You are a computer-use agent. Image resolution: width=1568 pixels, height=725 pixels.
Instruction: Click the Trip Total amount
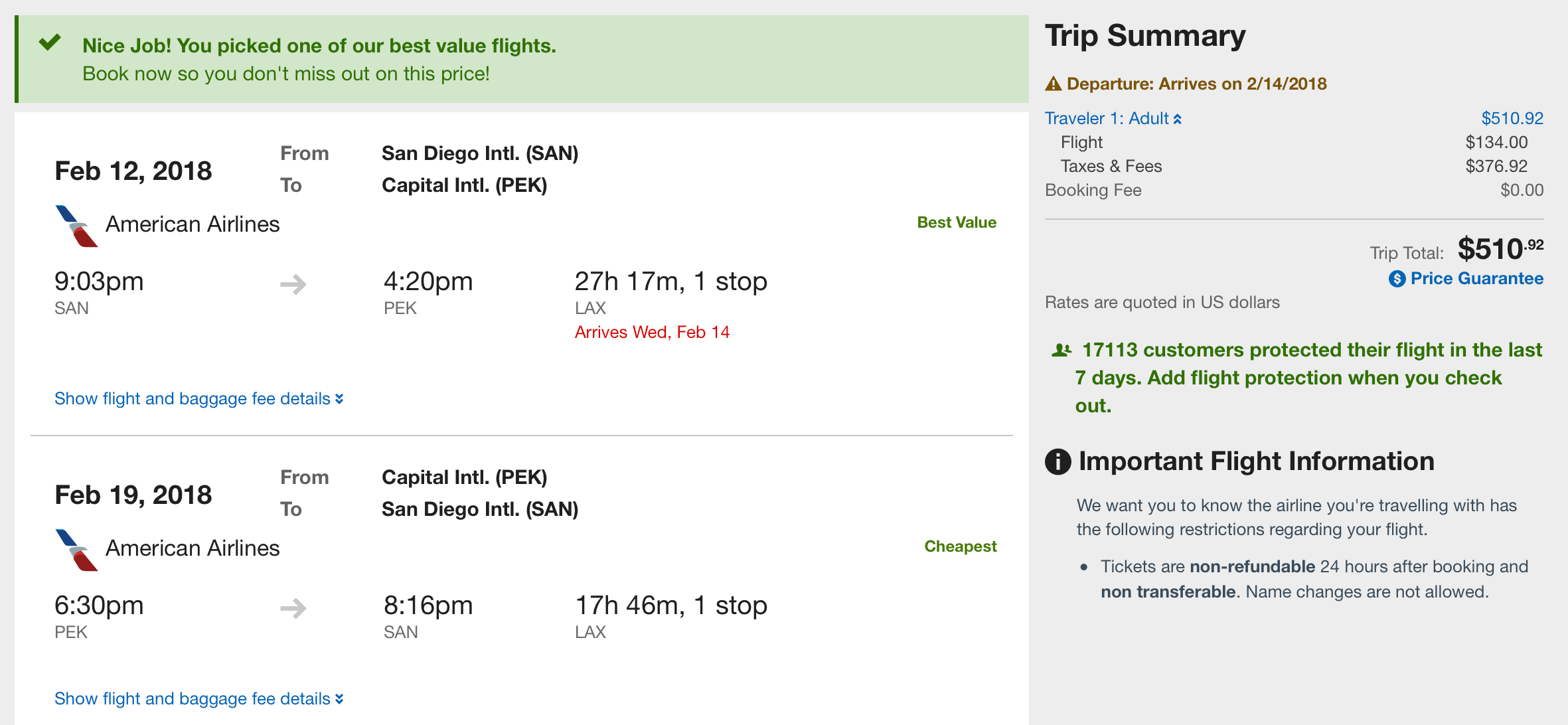point(1500,250)
